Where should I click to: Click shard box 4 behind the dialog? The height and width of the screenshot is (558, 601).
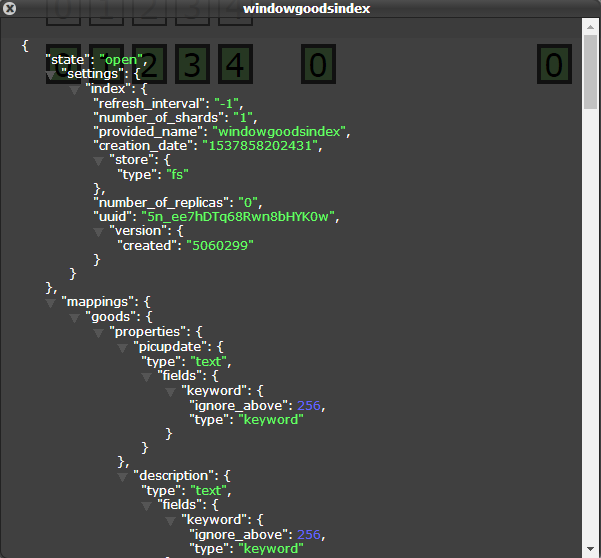point(235,64)
